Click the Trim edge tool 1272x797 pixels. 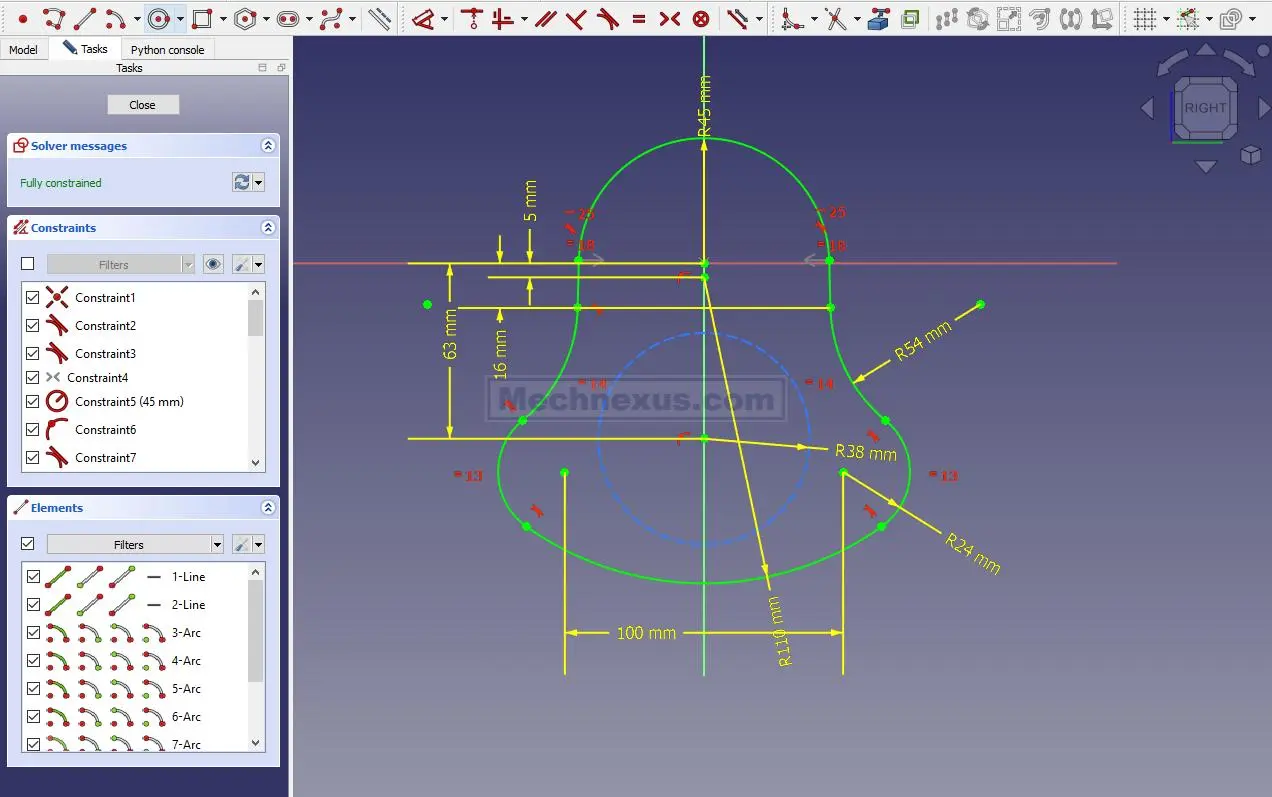click(834, 18)
